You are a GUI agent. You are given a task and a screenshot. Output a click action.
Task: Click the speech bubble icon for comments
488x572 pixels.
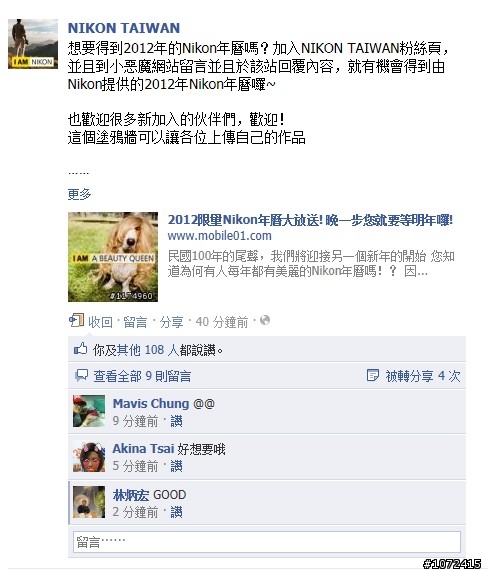81,375
